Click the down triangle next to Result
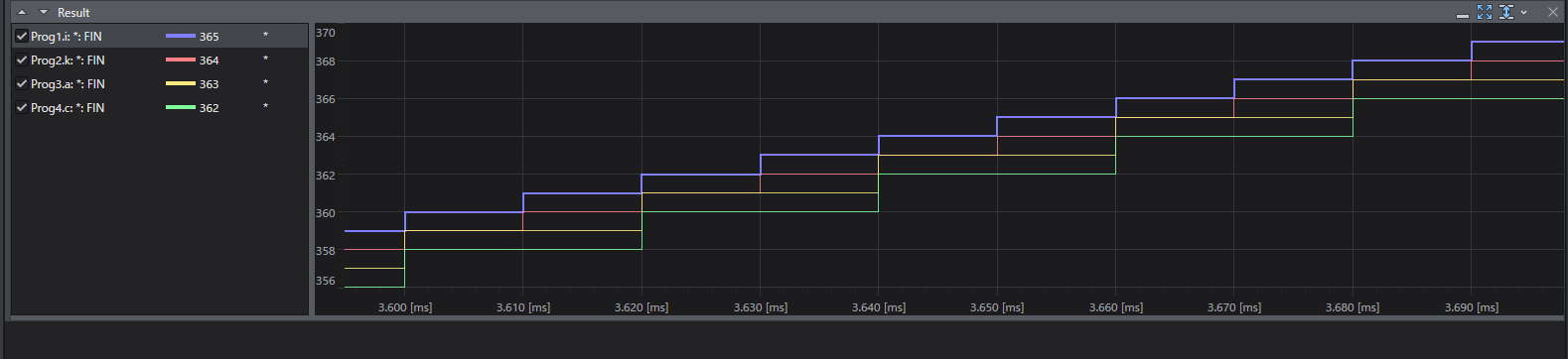 point(44,13)
